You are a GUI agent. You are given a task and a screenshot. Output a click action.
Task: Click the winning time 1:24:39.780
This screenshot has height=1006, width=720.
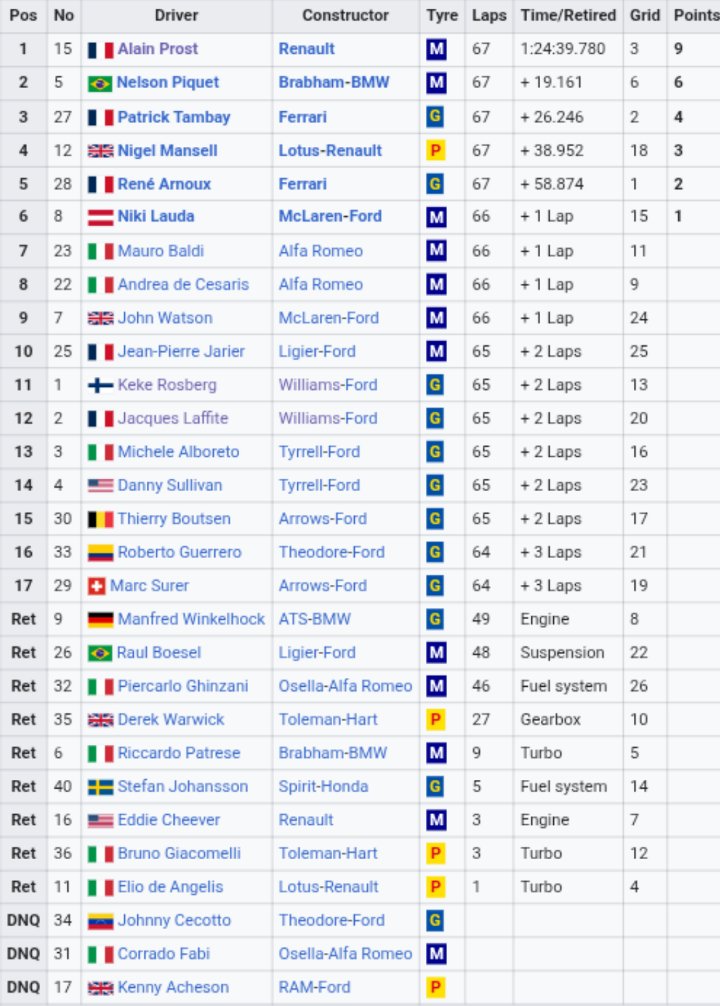(x=563, y=49)
